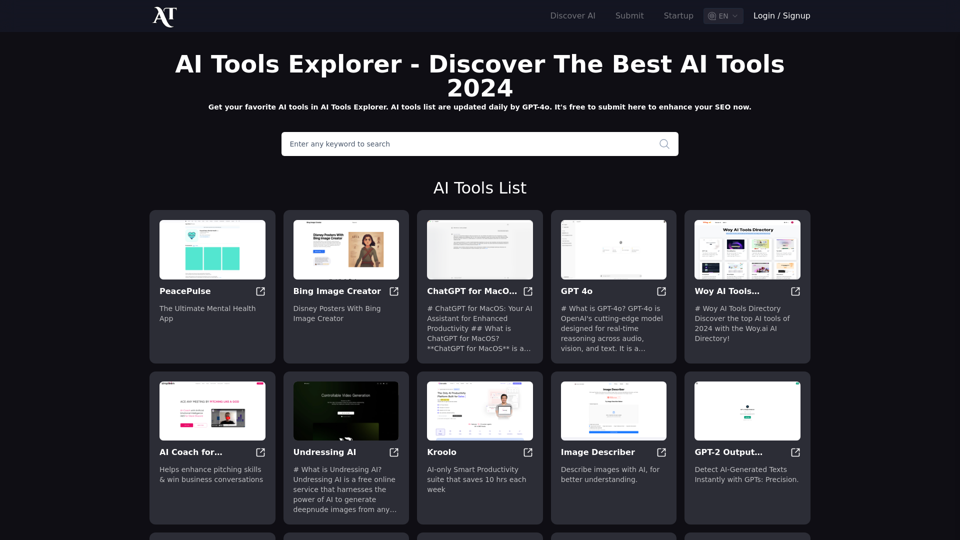Image resolution: width=960 pixels, height=540 pixels.
Task: Open GPT-2 Output external link icon
Action: (x=795, y=452)
